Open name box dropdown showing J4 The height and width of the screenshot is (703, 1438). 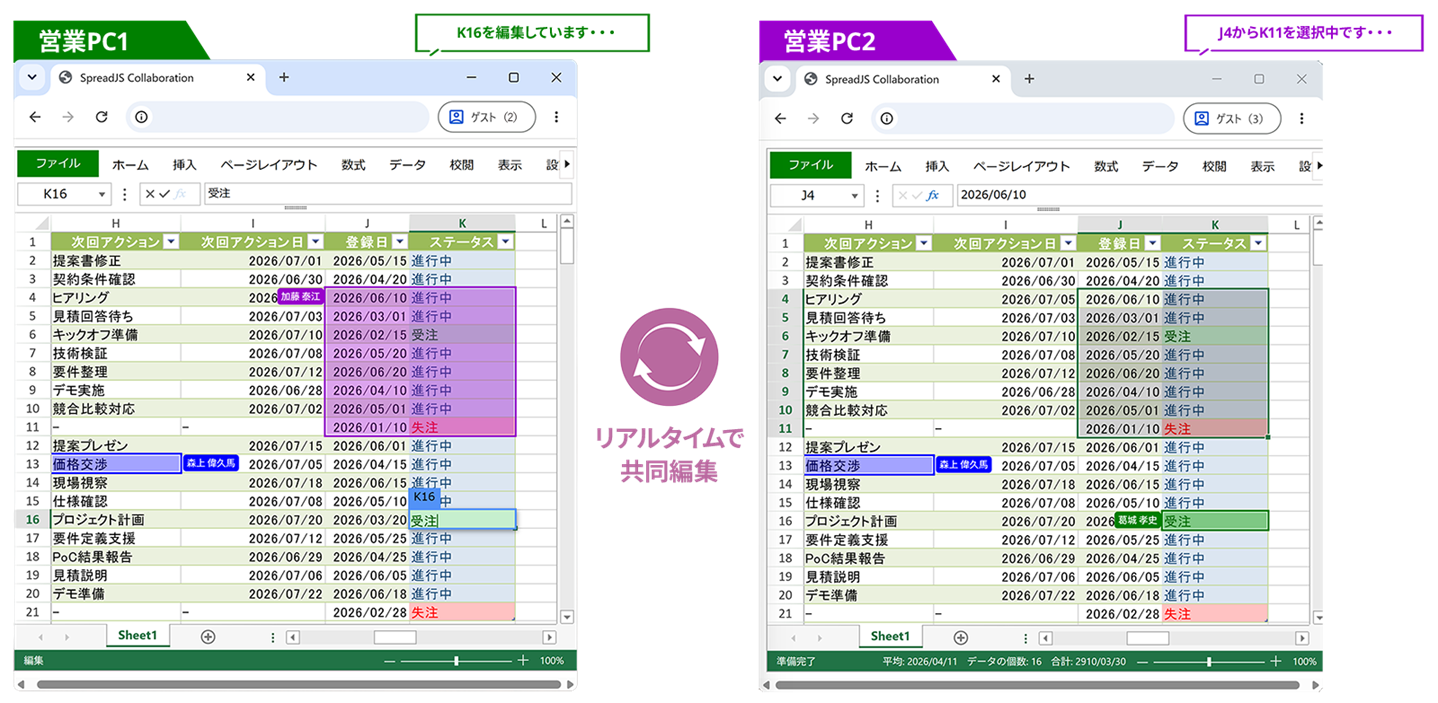pos(854,195)
